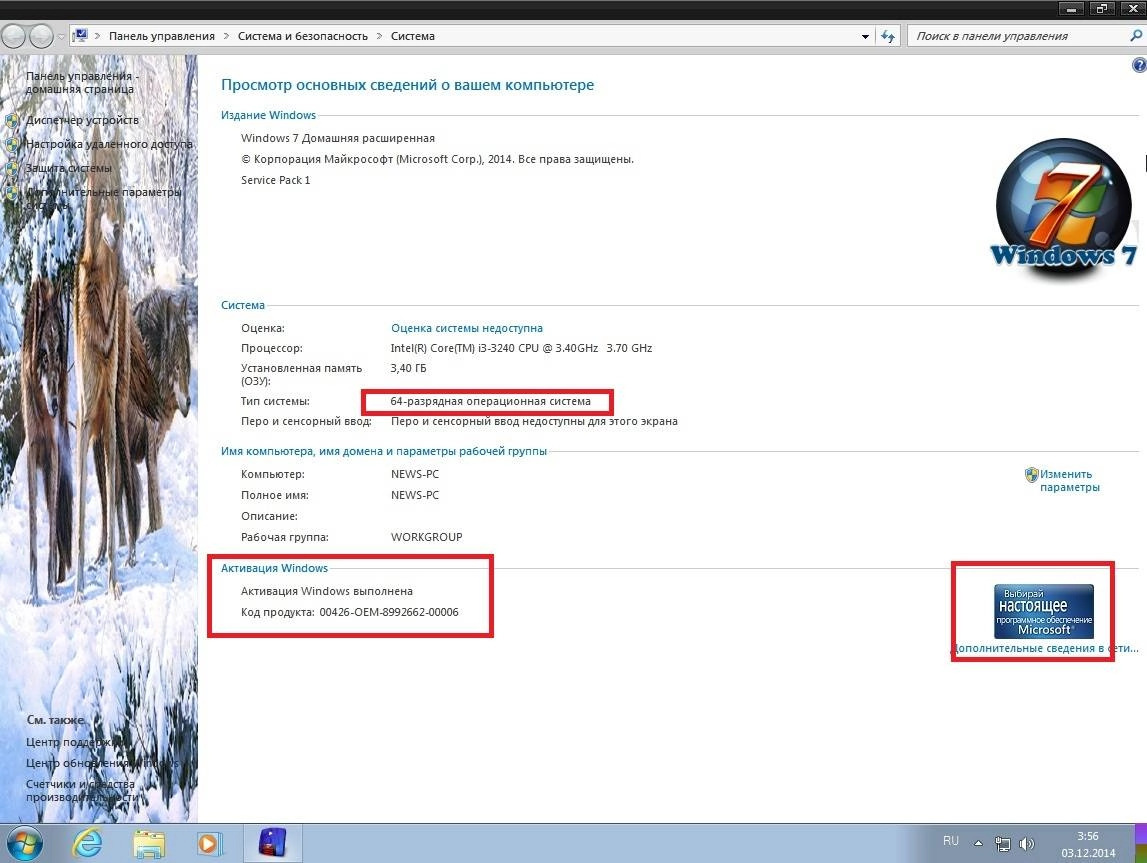
Task: Open Windows Media Player on taskbar
Action: click(209, 844)
